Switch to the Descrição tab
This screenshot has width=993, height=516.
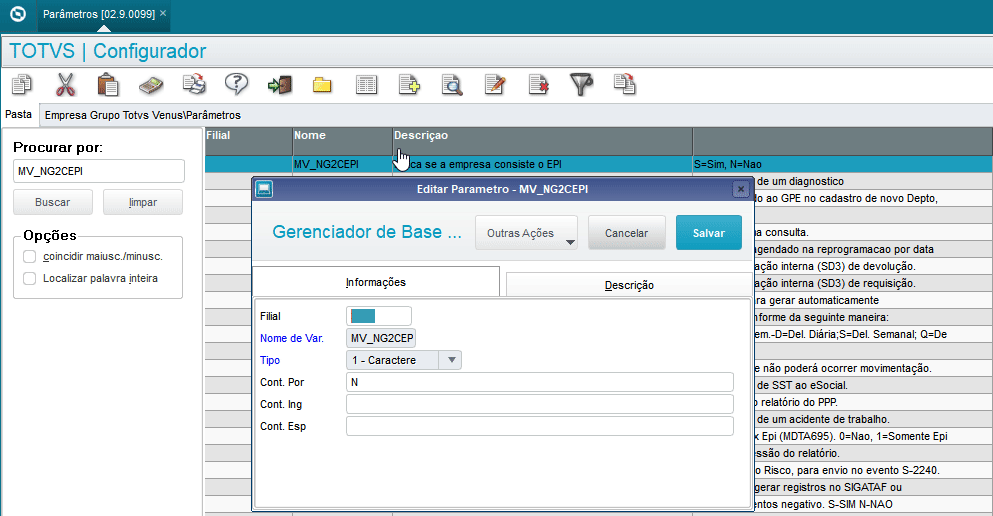point(629,285)
